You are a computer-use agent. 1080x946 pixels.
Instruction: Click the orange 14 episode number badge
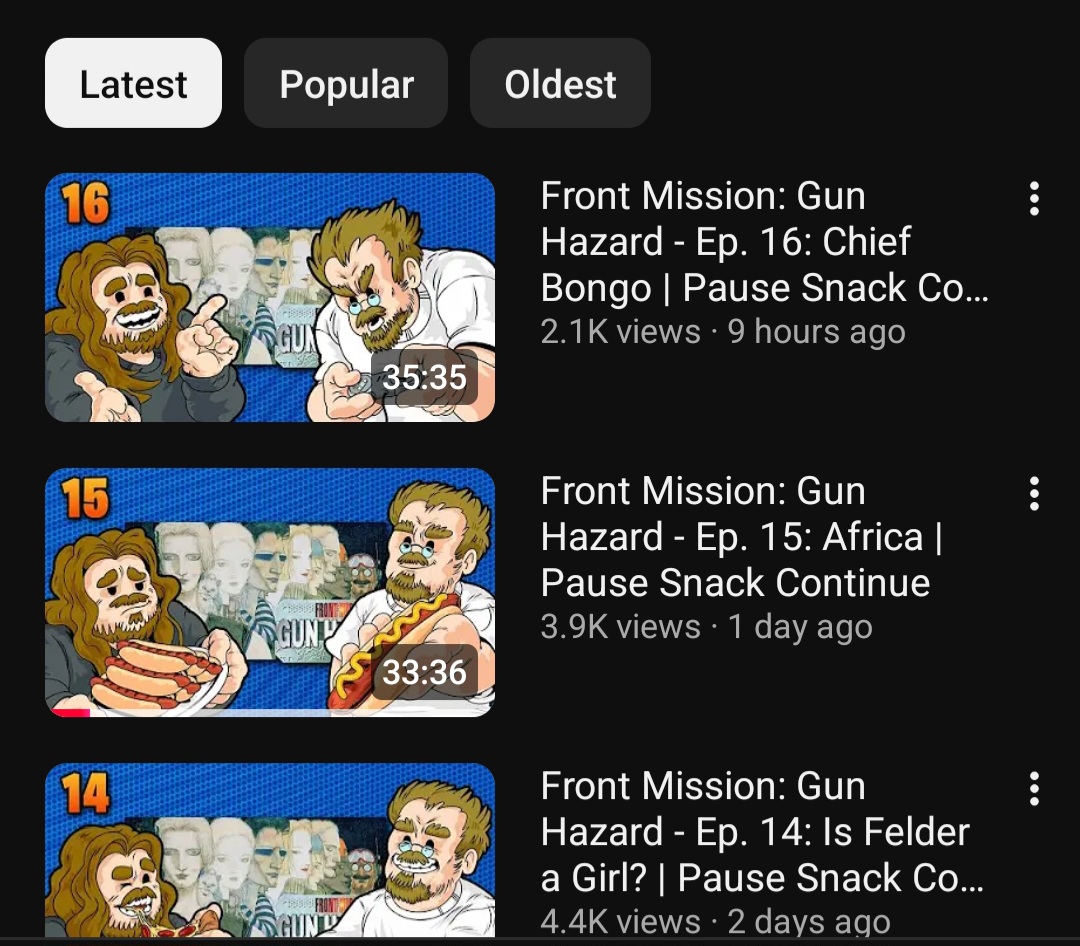(x=85, y=793)
